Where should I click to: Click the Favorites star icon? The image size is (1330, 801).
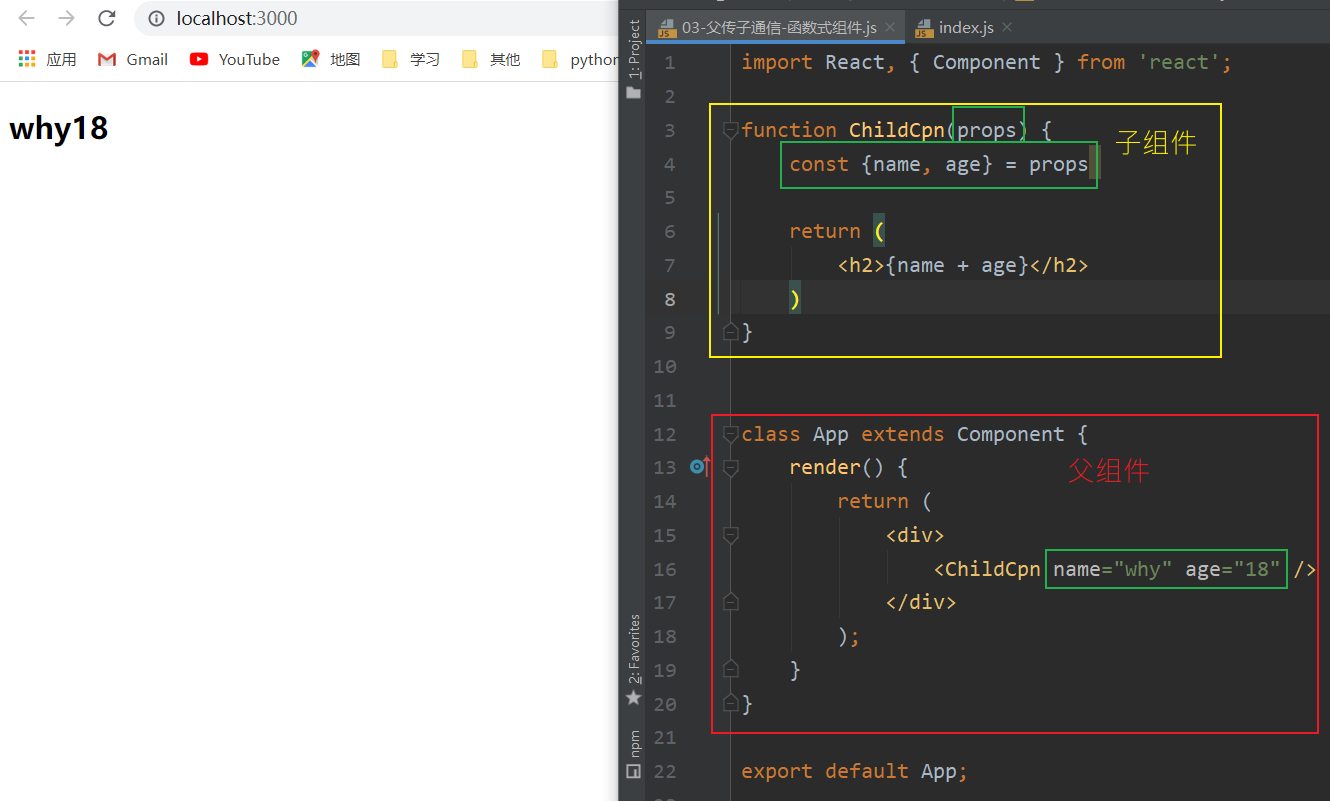click(633, 697)
